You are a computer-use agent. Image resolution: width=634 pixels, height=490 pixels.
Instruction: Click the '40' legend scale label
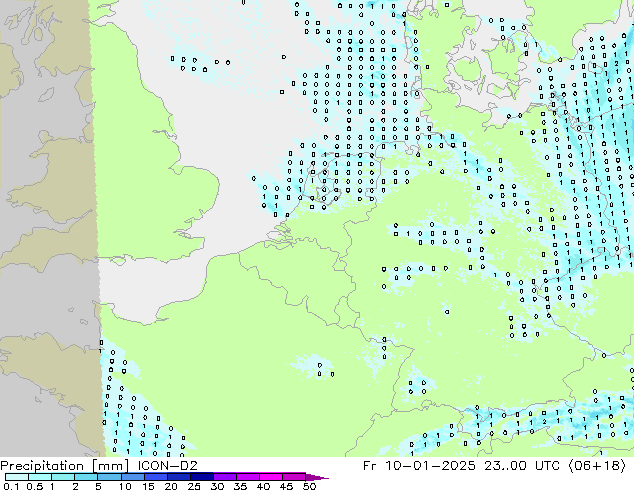(x=263, y=486)
